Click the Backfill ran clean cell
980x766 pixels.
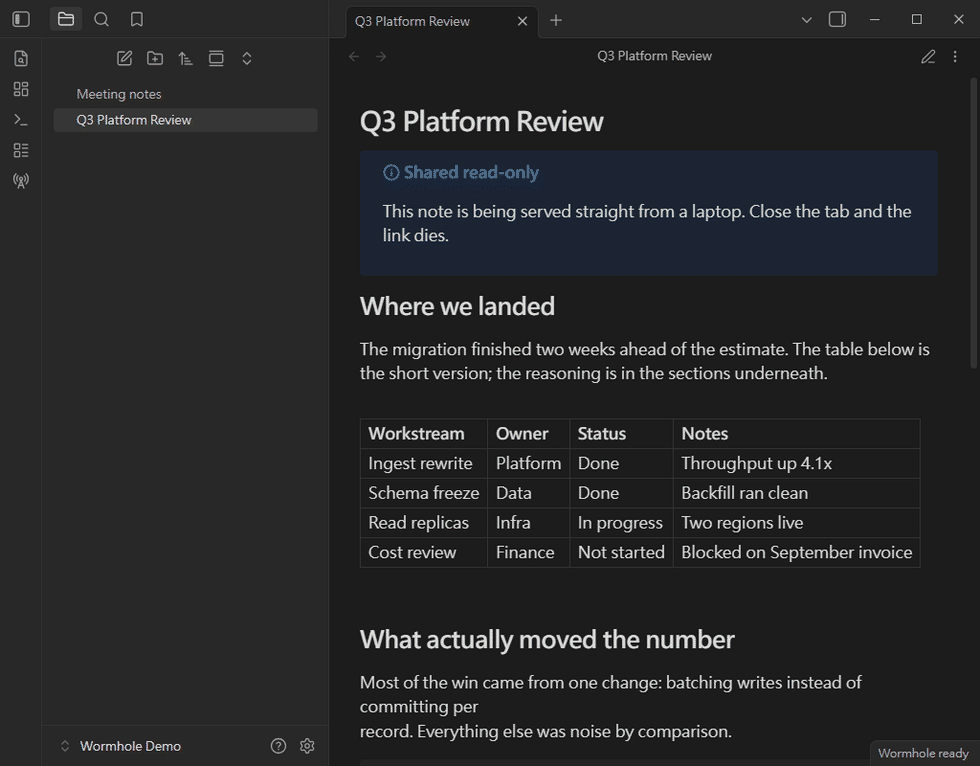tap(796, 493)
